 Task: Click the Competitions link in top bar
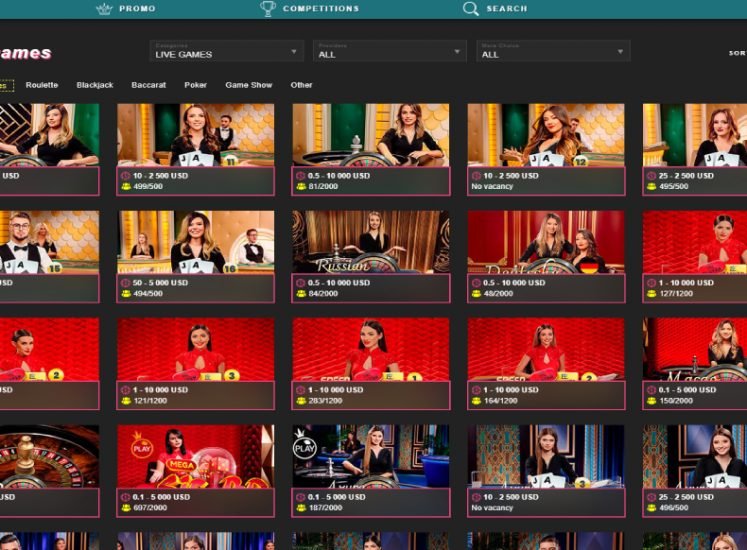[320, 9]
